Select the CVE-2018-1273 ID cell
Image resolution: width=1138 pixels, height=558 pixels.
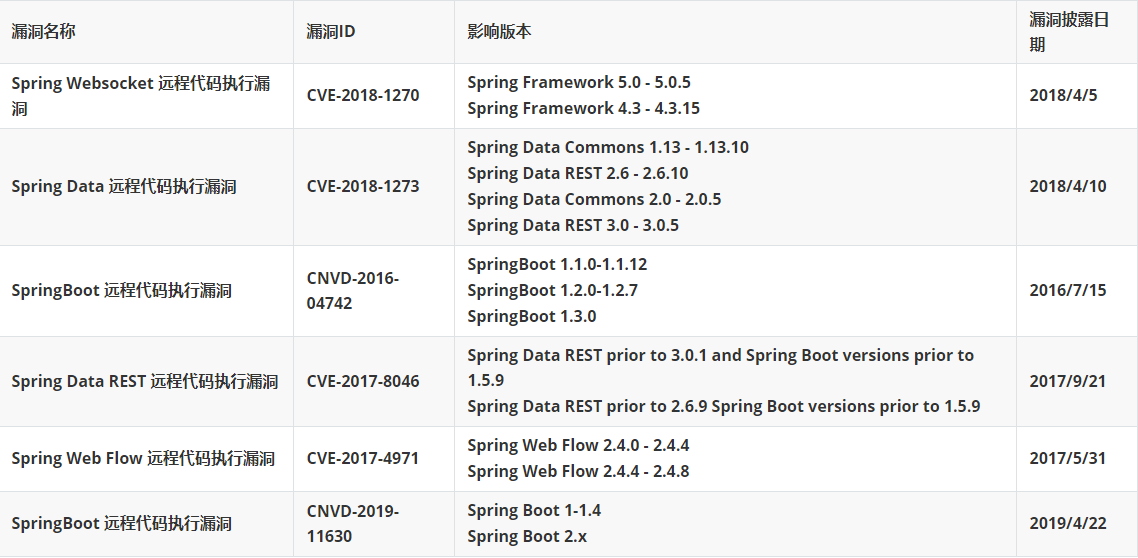[363, 187]
